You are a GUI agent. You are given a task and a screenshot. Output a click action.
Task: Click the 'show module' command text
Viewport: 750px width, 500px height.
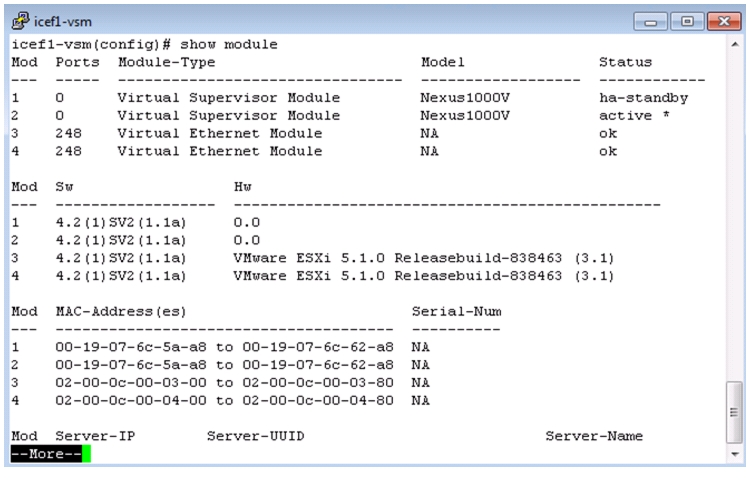229,44
